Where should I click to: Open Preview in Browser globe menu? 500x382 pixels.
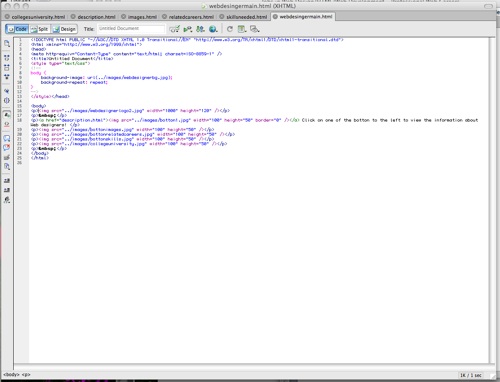(213, 29)
